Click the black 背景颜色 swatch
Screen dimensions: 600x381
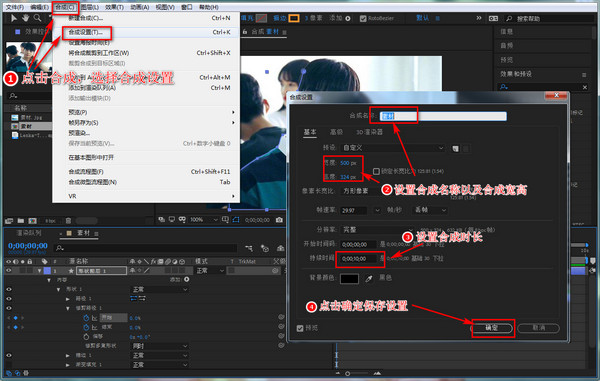click(349, 278)
